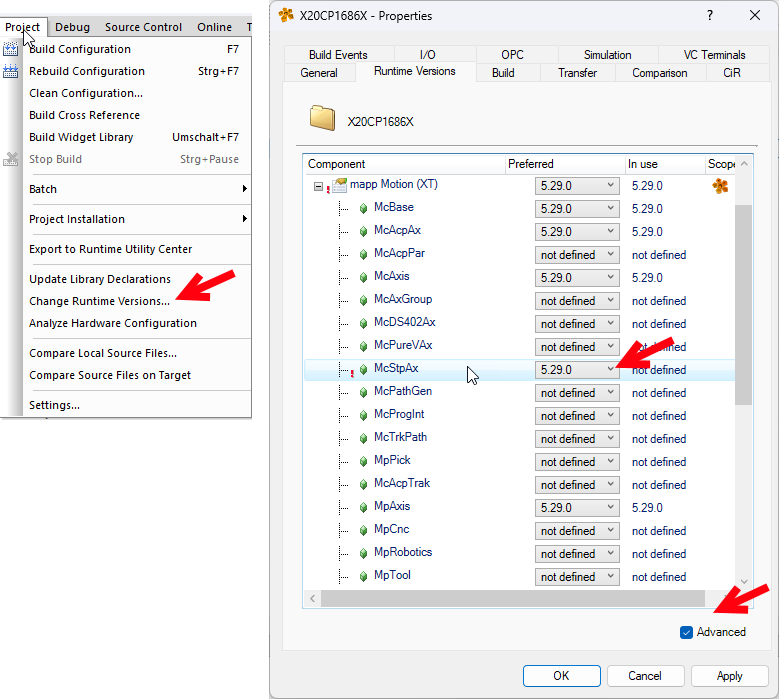Click the horizontal scrollbar left arrow
Image resolution: width=779 pixels, height=699 pixels.
coord(312,598)
